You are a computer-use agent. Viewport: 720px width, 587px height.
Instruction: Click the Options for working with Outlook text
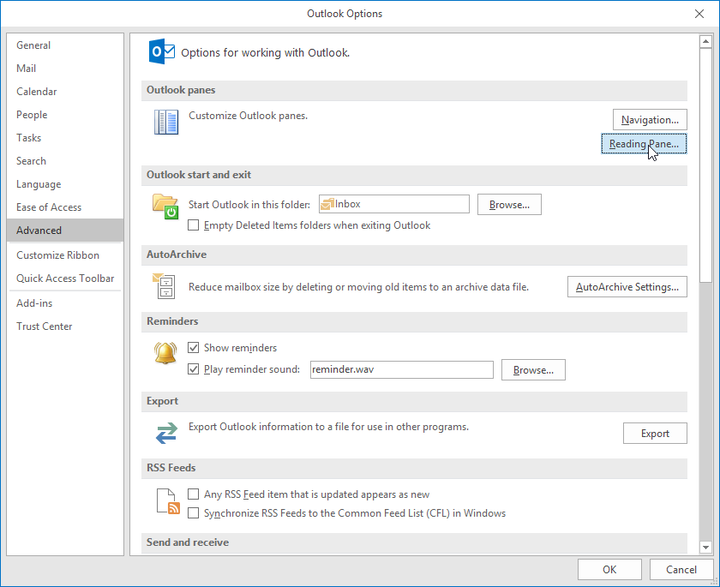pos(265,53)
